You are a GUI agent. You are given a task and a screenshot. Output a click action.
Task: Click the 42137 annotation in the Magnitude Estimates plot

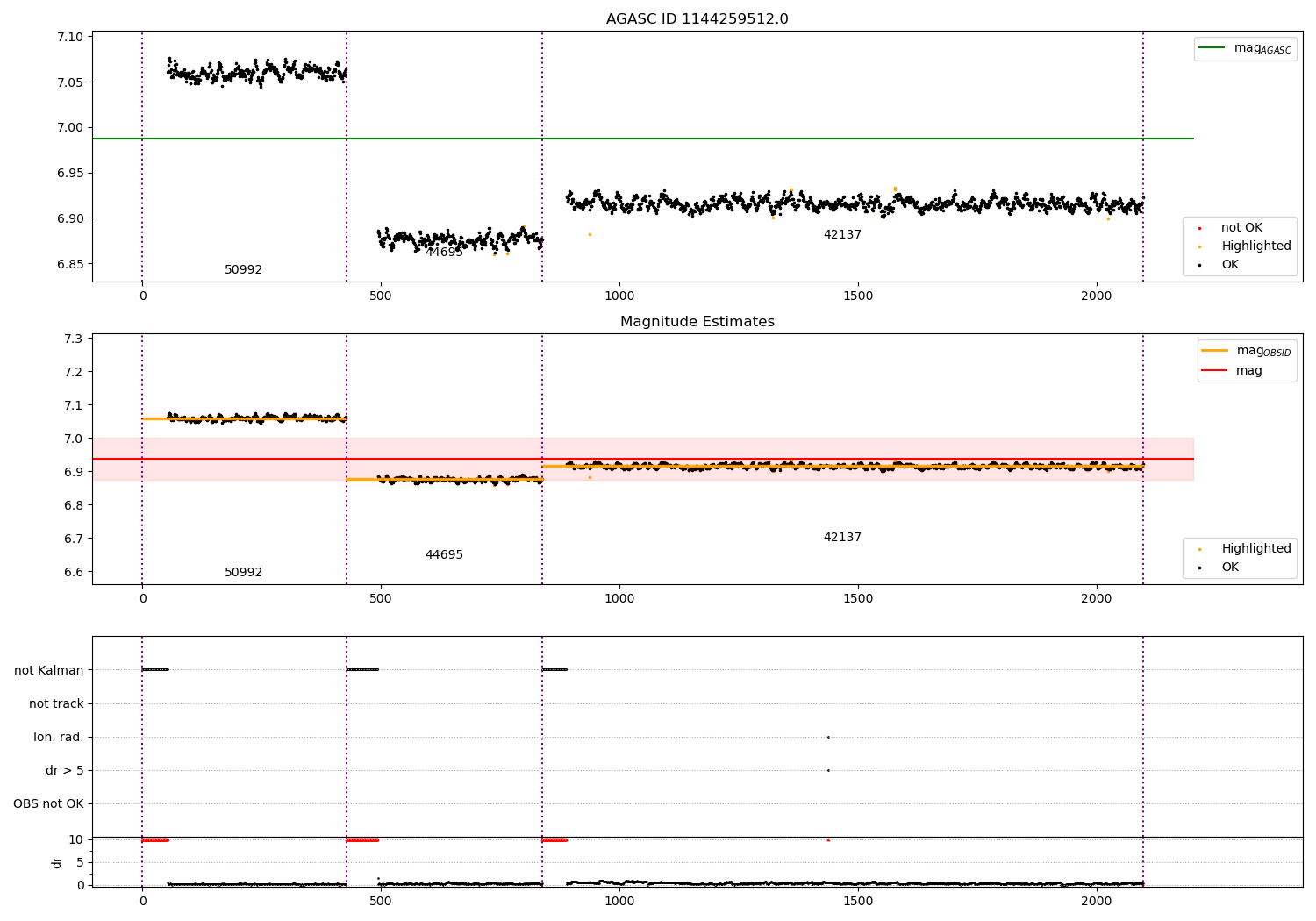[842, 538]
